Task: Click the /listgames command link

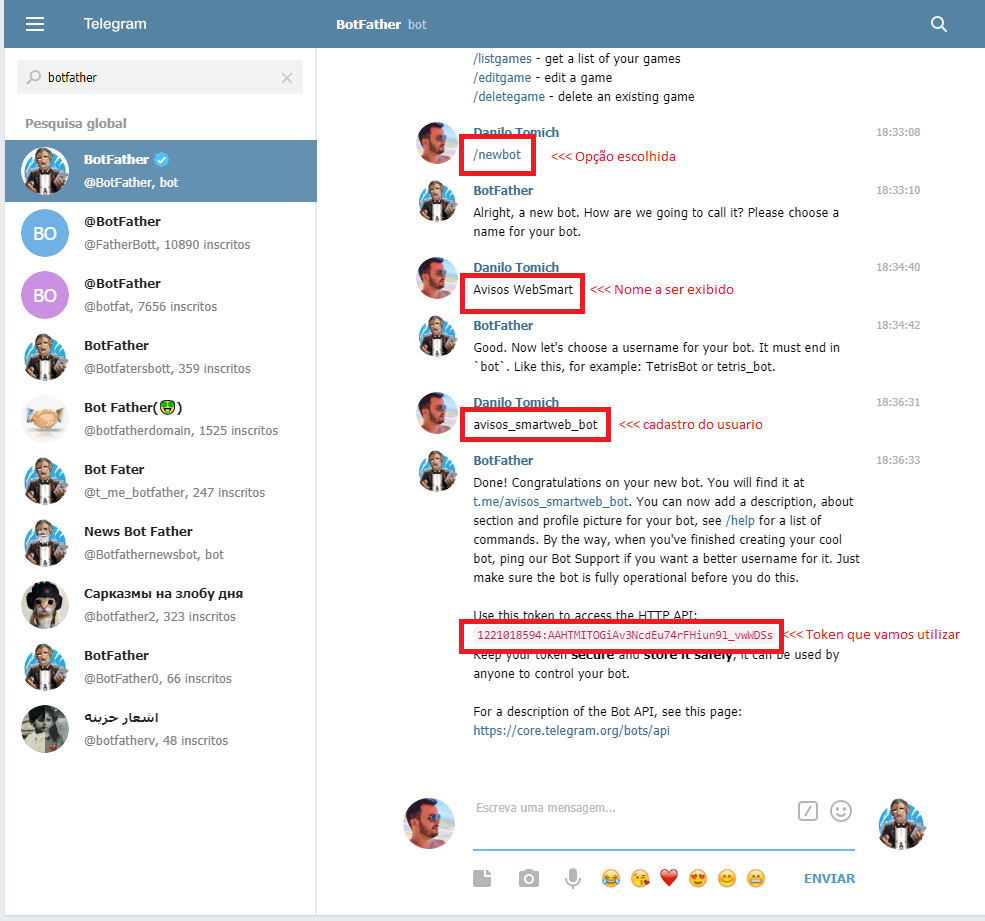Action: (x=502, y=58)
